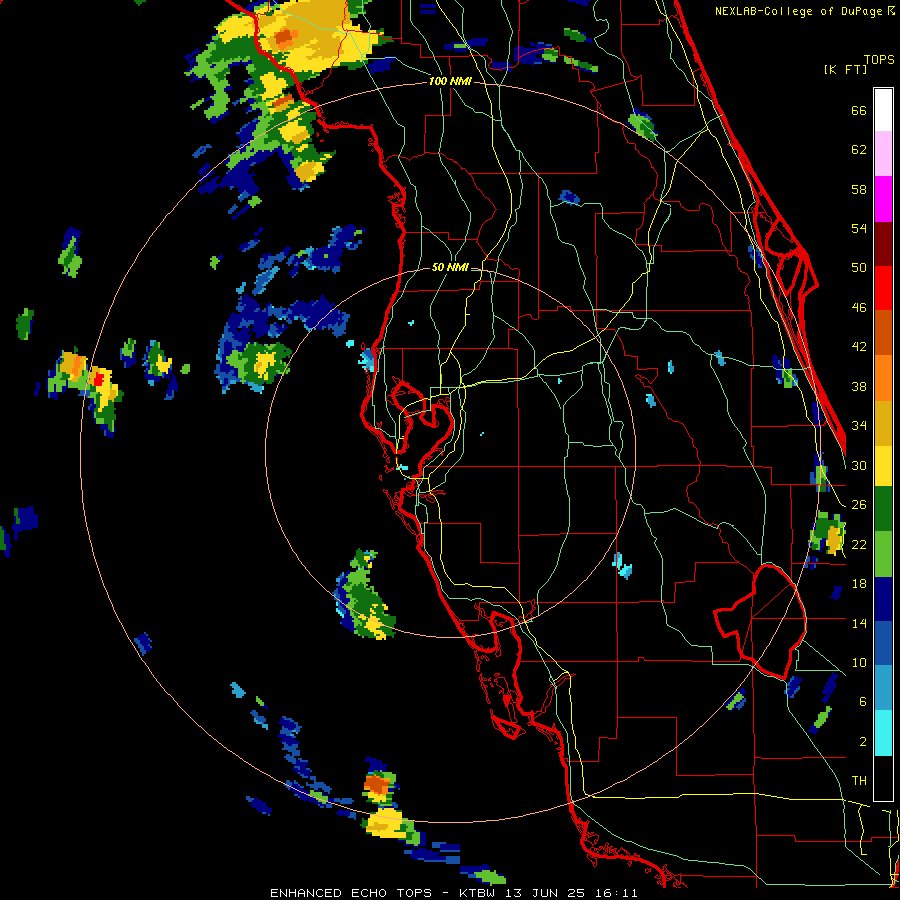Click the 38 legend value
The height and width of the screenshot is (900, 900).
[859, 386]
